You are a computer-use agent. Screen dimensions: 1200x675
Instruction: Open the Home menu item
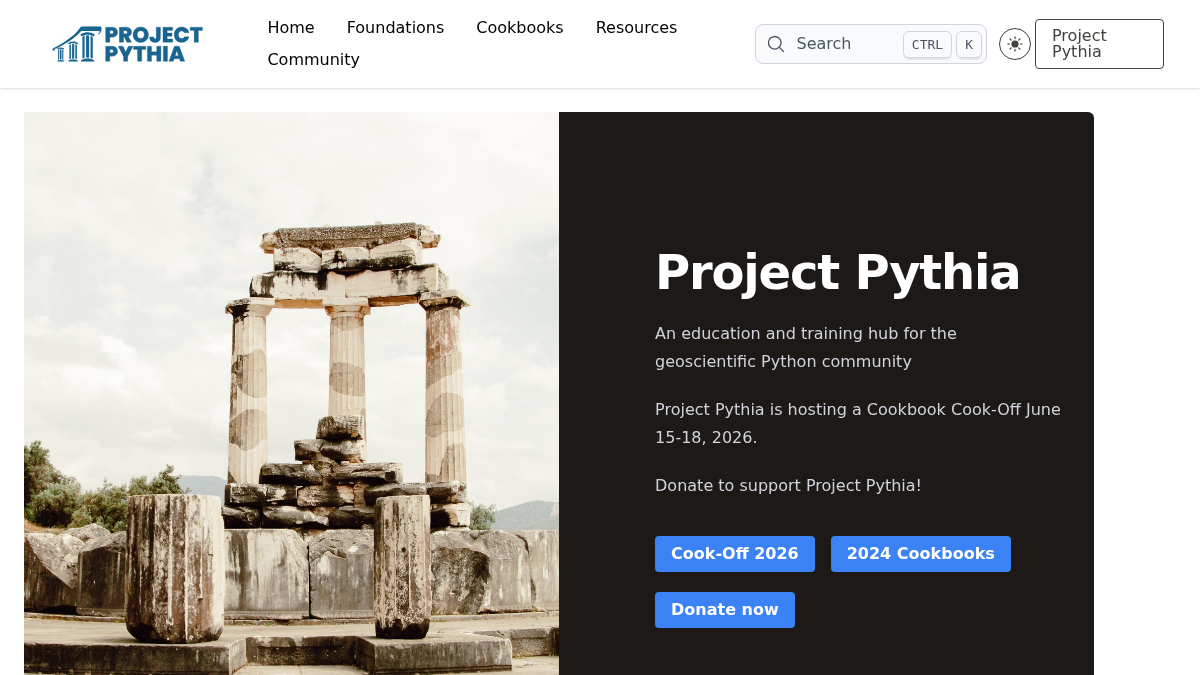[x=291, y=28]
